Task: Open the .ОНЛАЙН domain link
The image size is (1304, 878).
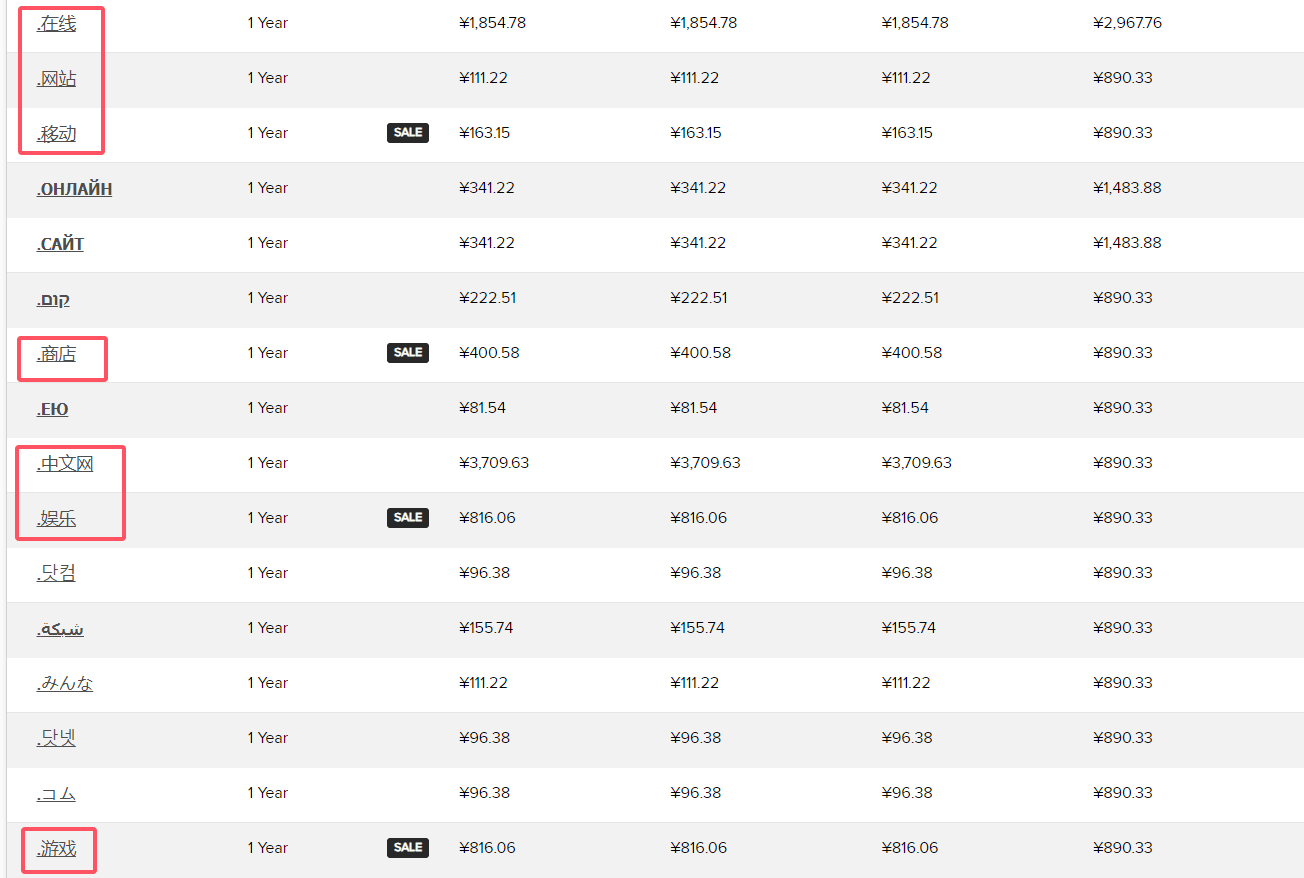Action: coord(74,188)
